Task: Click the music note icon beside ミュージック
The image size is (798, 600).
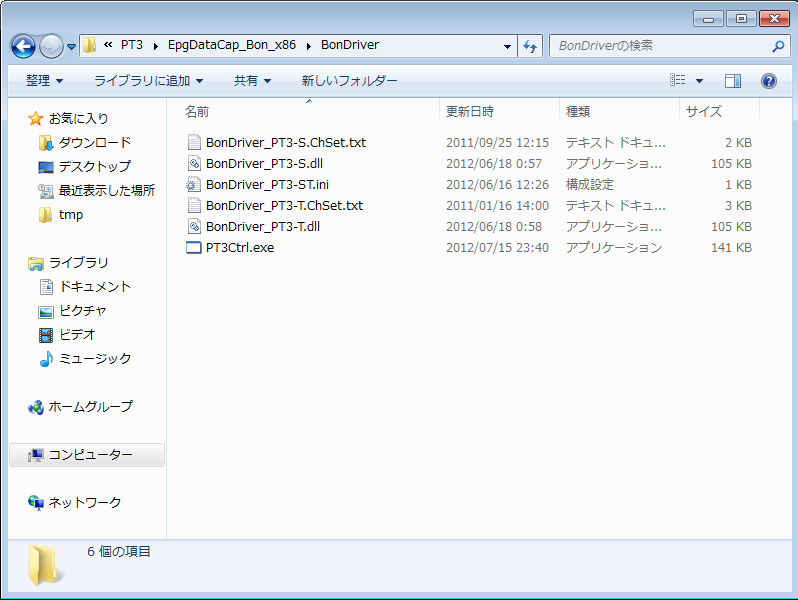Action: (x=46, y=359)
